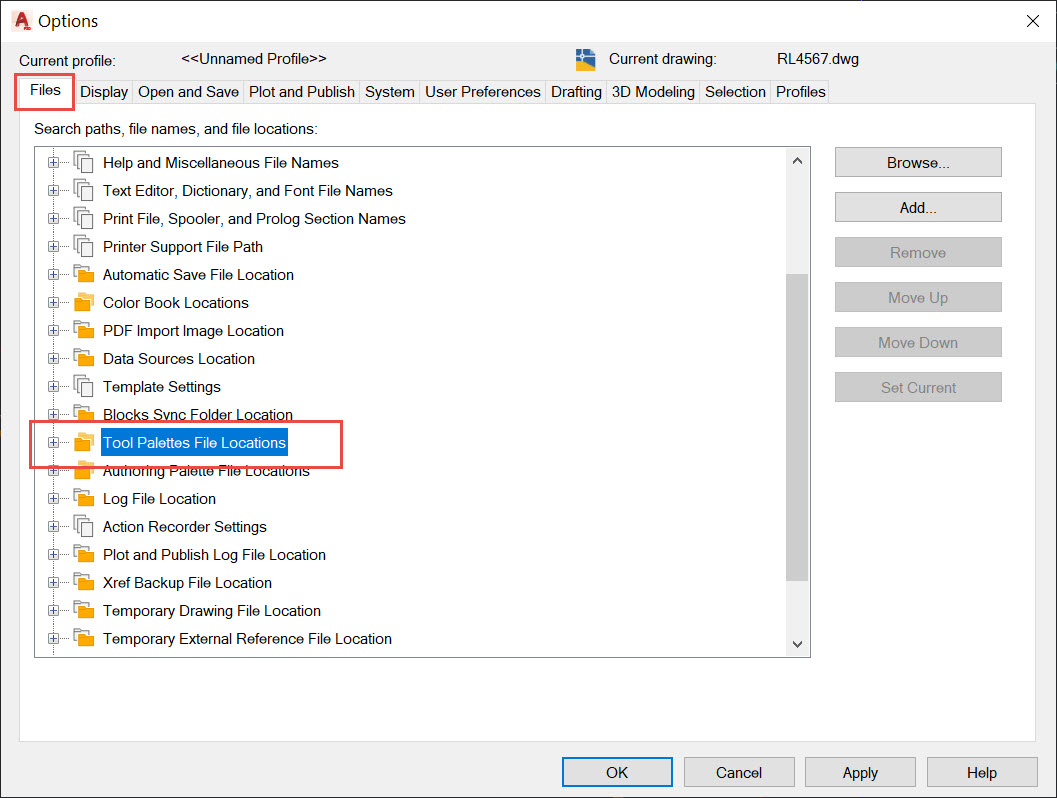The image size is (1057, 798).
Task: Click the folder icon beside Log File Location
Action: (84, 498)
